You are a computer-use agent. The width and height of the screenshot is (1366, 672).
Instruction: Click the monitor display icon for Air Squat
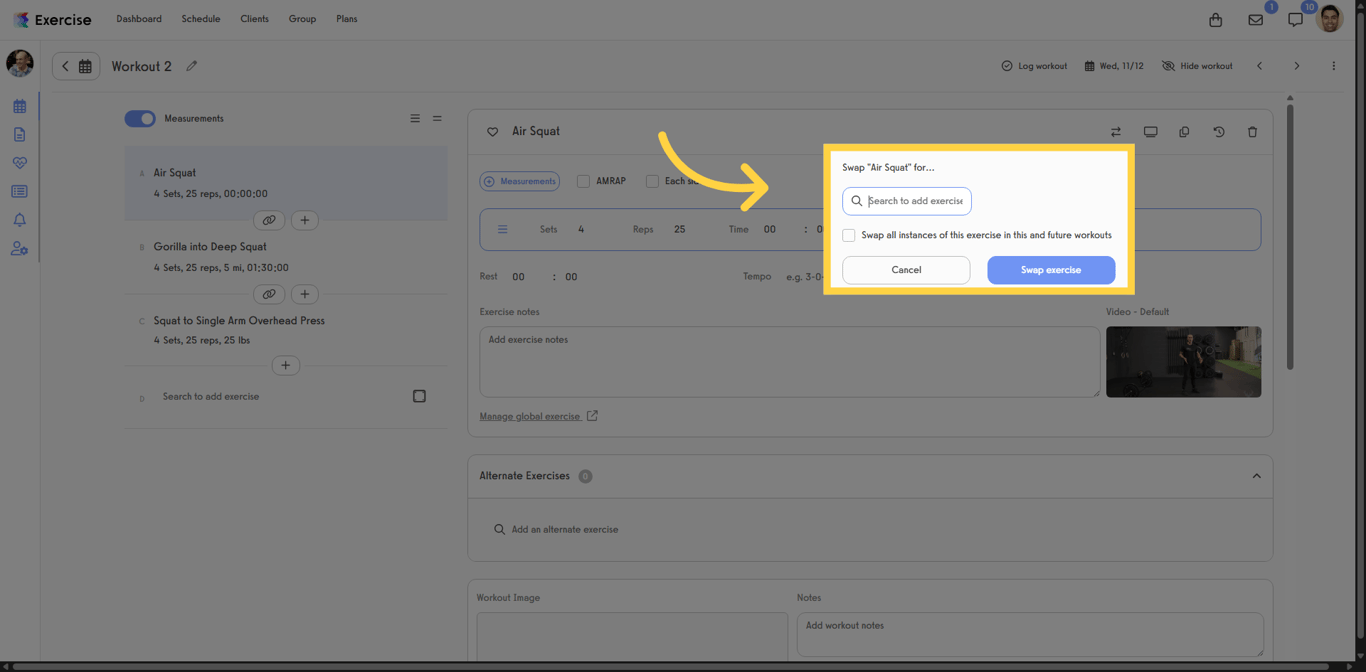(1150, 132)
